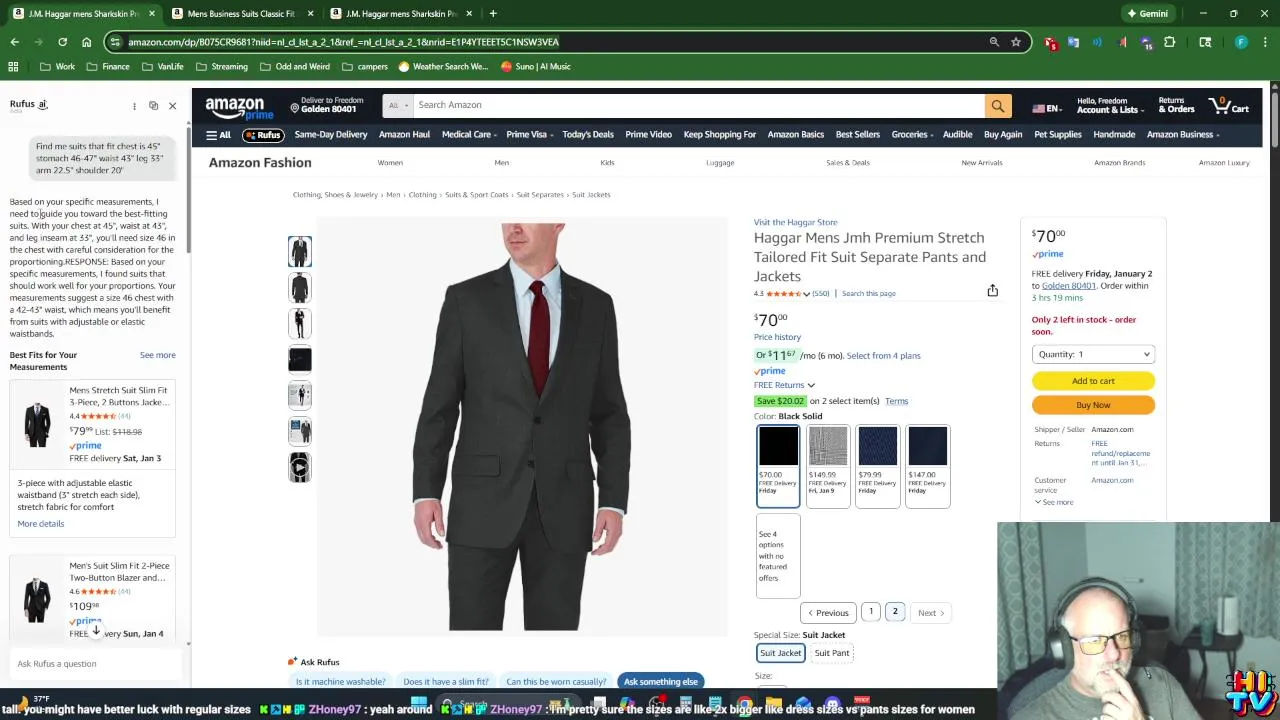This screenshot has width=1280, height=720.
Task: Open Today's Deals in nav bar
Action: click(x=588, y=135)
